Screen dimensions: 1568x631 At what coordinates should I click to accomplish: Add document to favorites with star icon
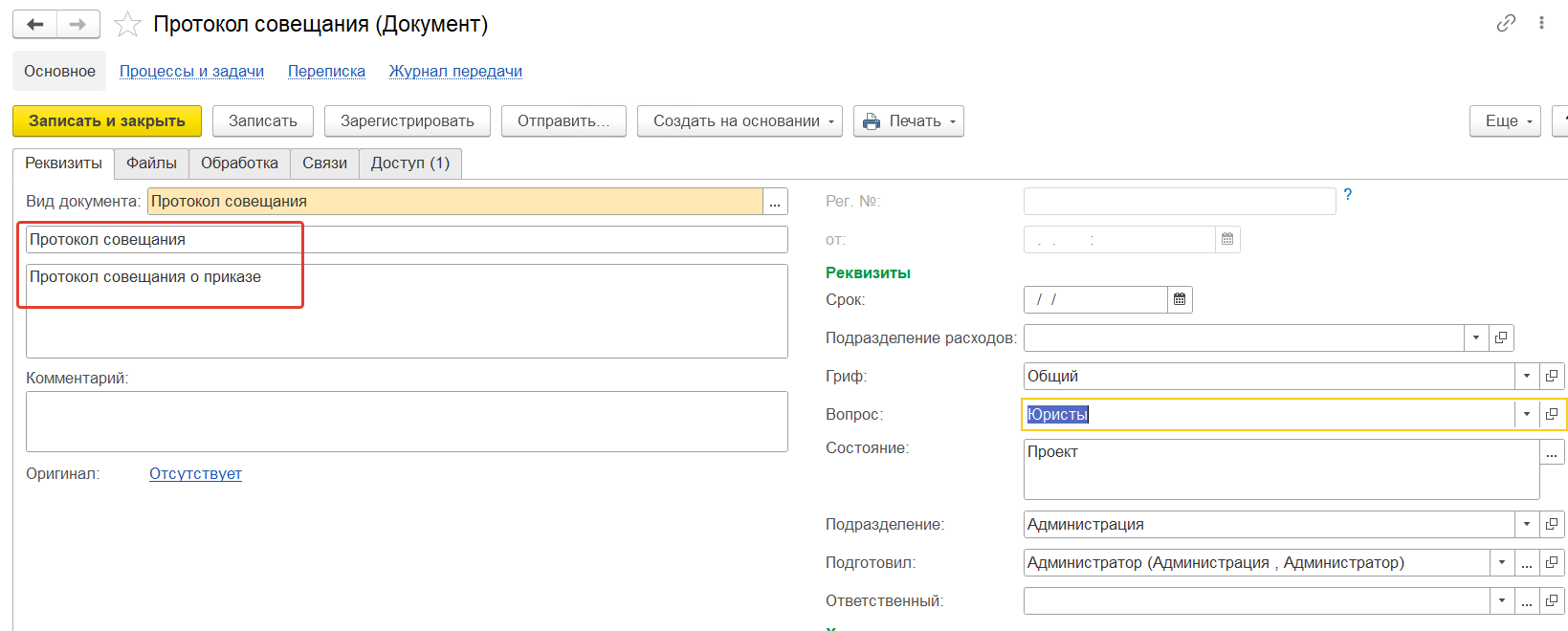[x=127, y=25]
